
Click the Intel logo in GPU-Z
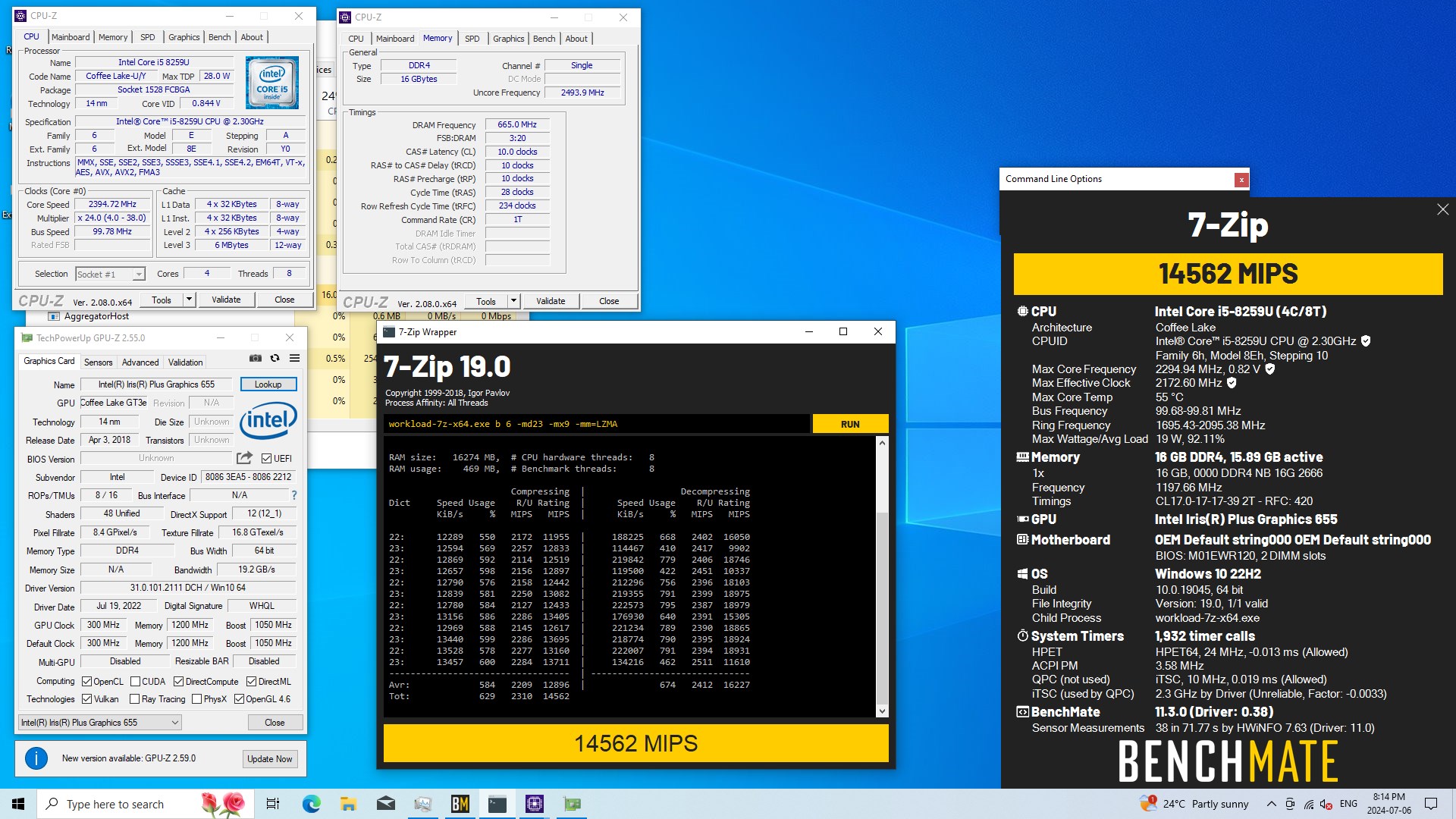coord(268,420)
